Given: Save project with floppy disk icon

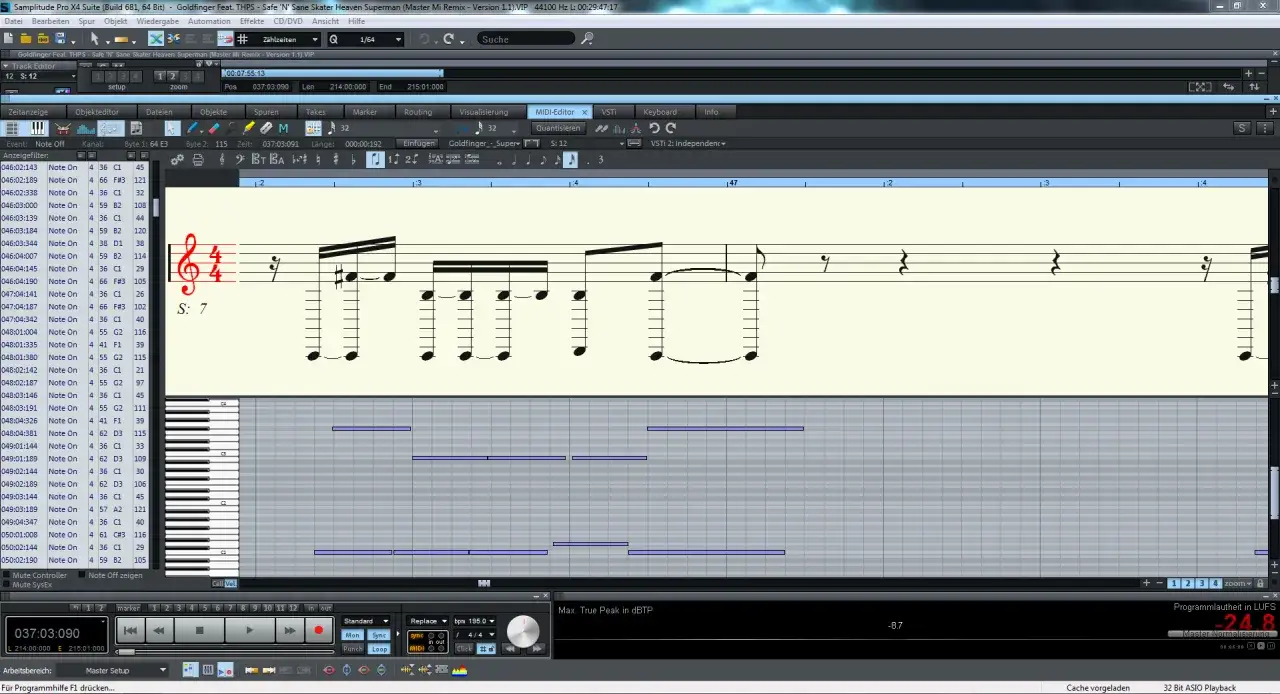Looking at the screenshot, I should (60, 39).
